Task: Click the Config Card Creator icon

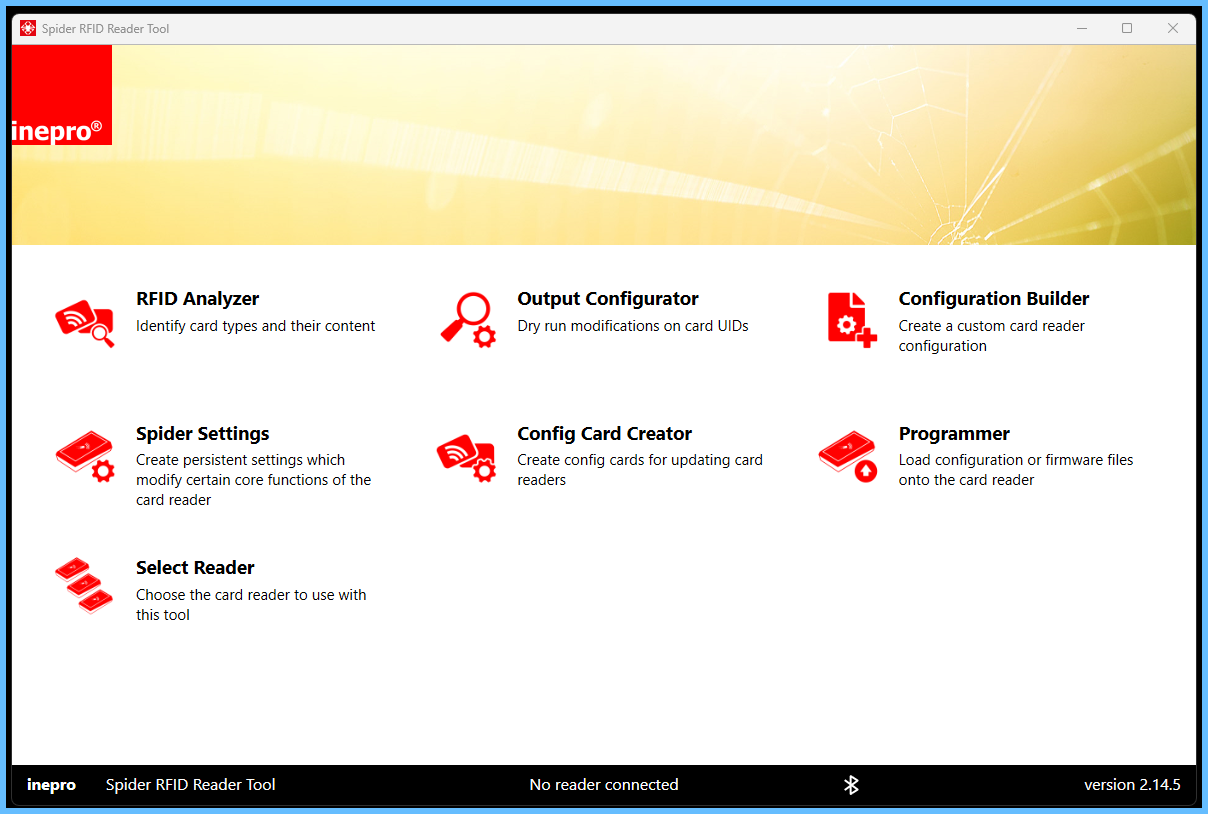Action: [466, 457]
